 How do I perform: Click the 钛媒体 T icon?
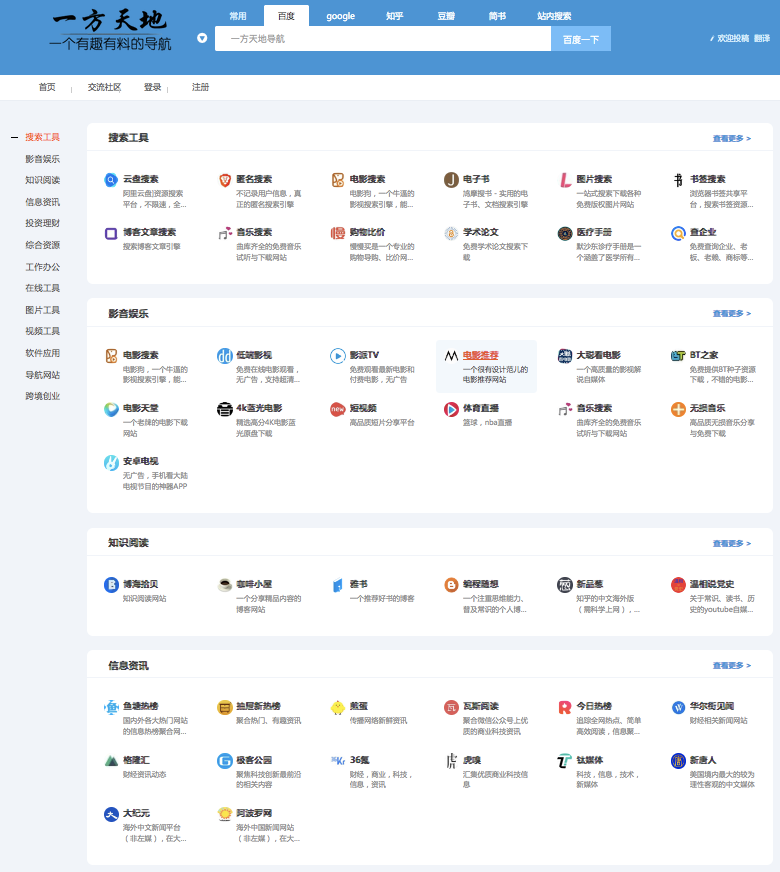pos(565,760)
